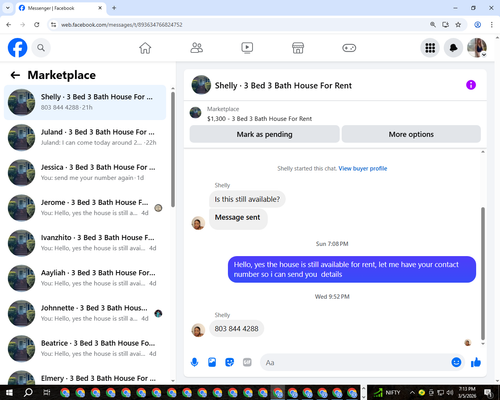Open Windows taskbar search
The height and width of the screenshot is (400, 500).
[28, 393]
